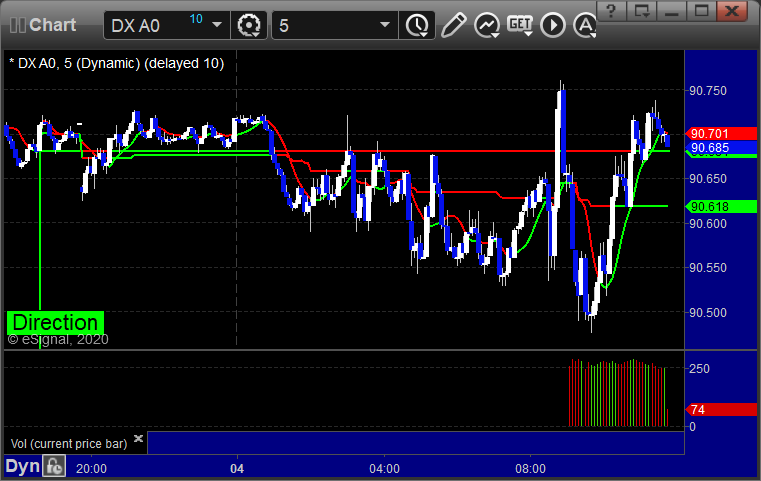This screenshot has height=481, width=761.
Task: Click the blue 10 delay indicator
Action: (x=196, y=19)
